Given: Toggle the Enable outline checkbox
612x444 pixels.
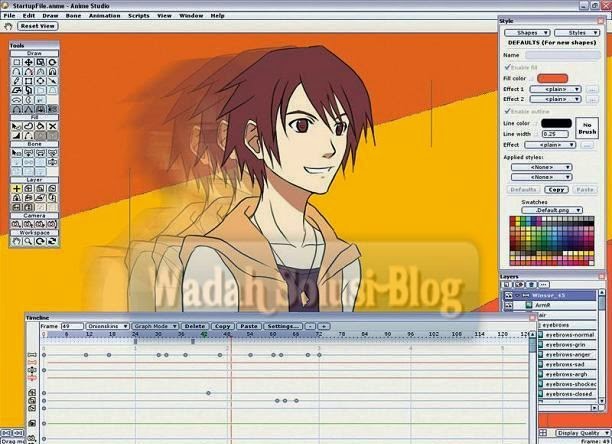Looking at the screenshot, I should click(508, 111).
